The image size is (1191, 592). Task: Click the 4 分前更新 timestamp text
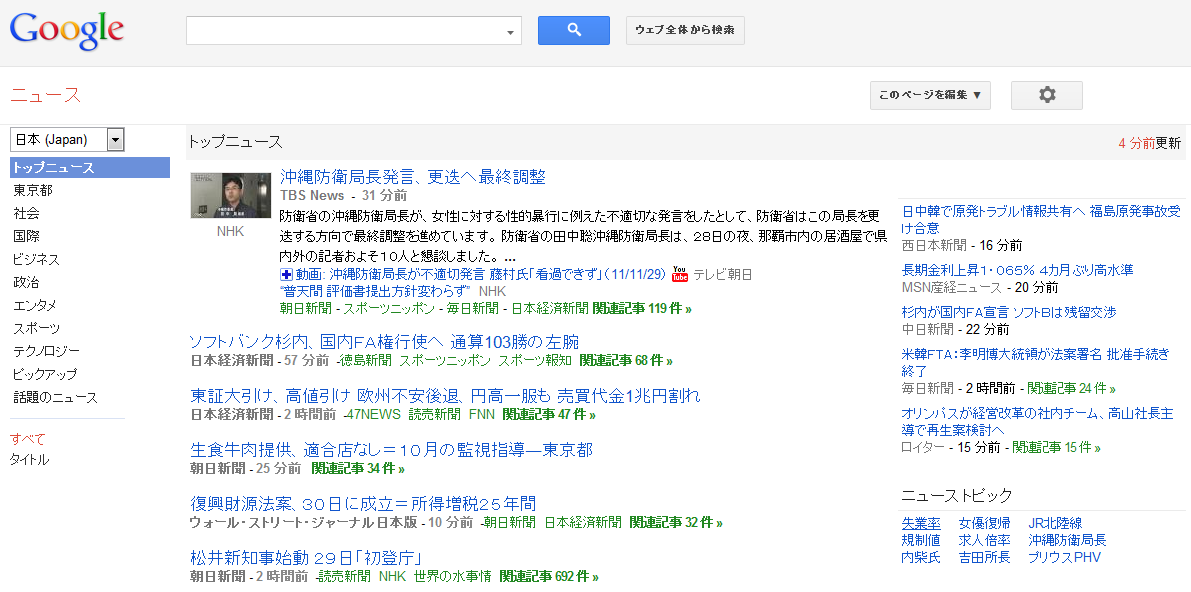point(1149,143)
